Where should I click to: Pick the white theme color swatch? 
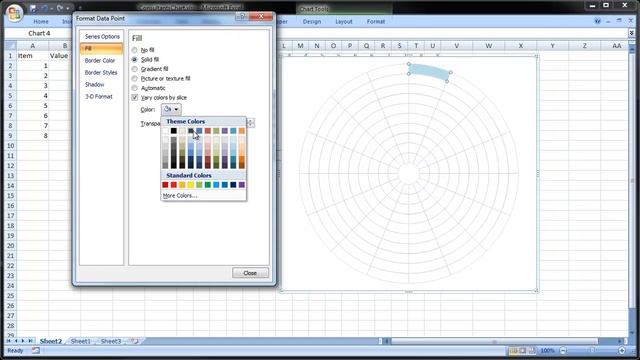click(x=165, y=131)
